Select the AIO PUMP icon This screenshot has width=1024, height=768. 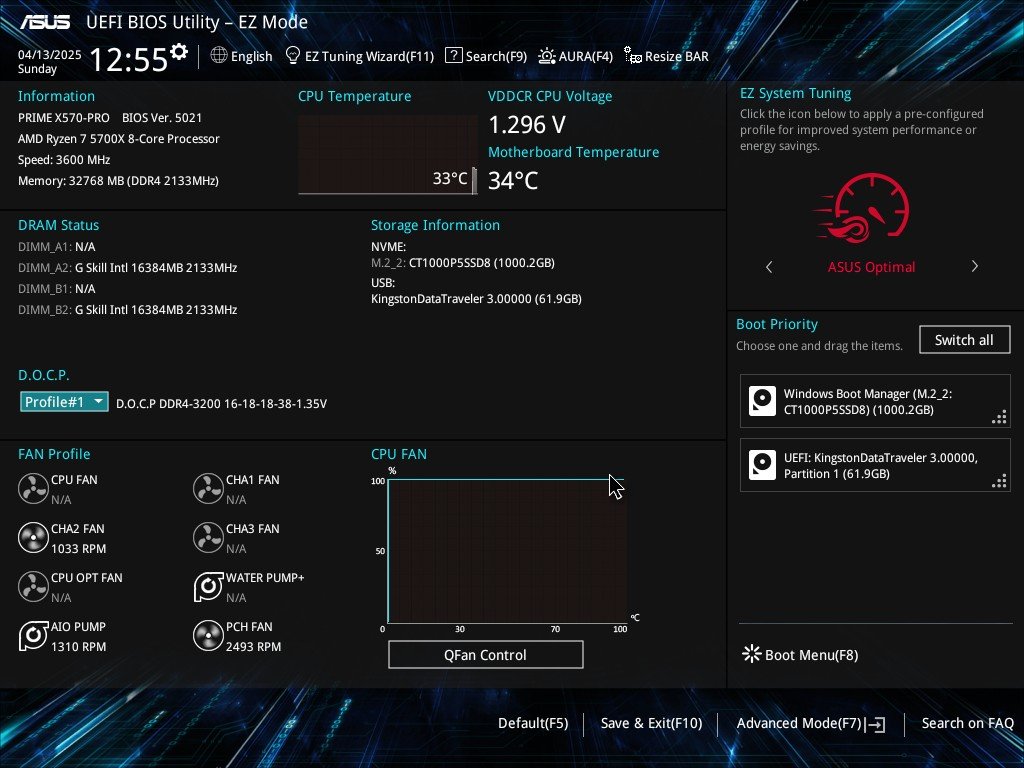tap(33, 635)
